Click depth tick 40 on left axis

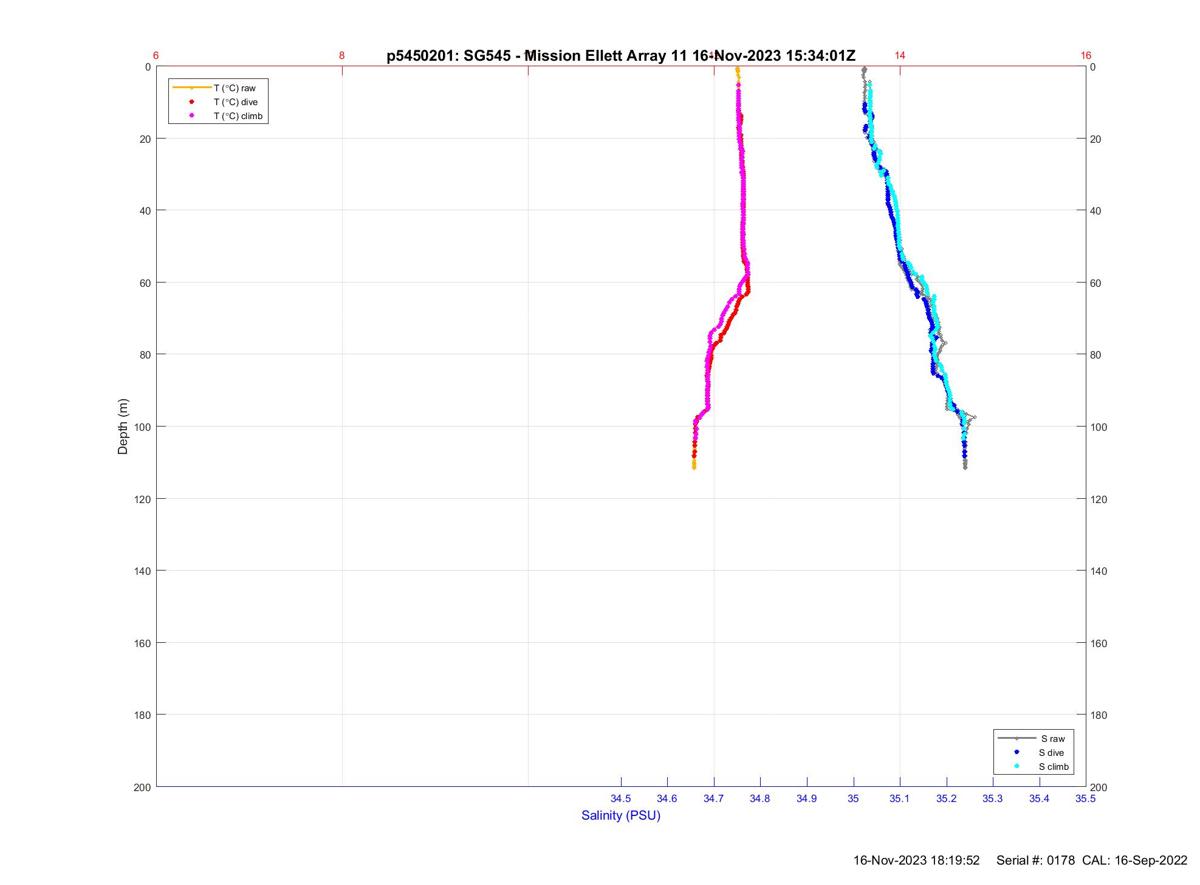tap(144, 211)
